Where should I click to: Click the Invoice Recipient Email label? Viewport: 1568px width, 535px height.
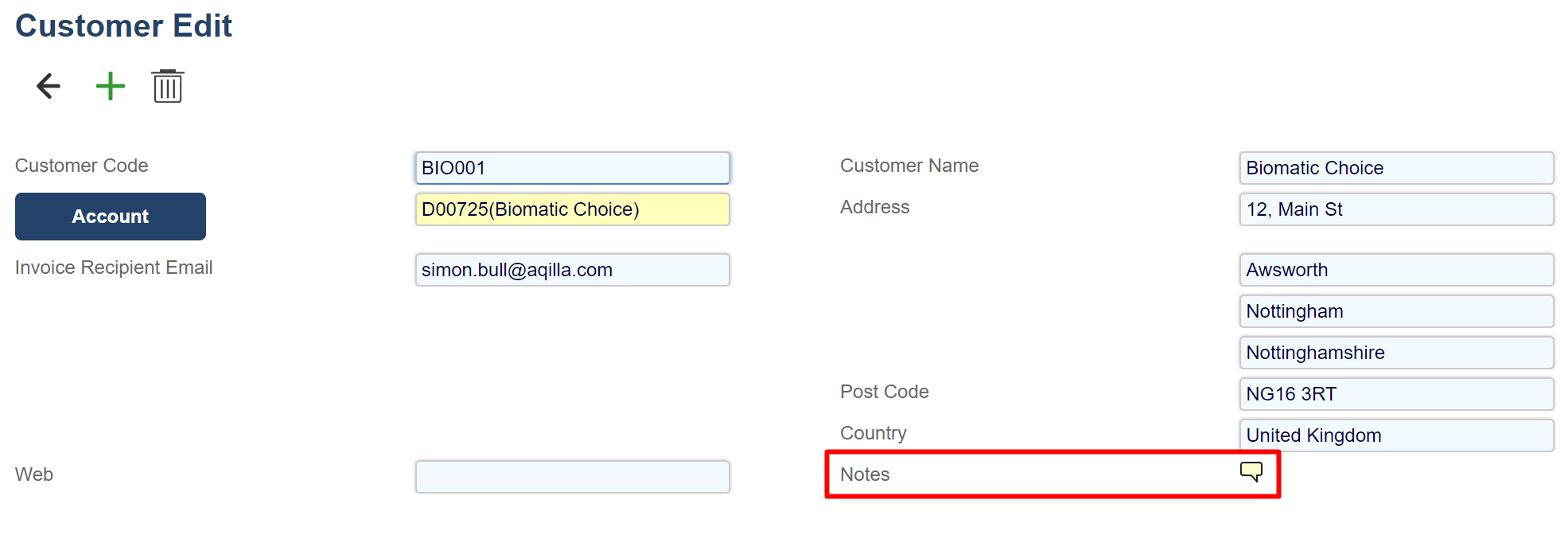tap(114, 267)
